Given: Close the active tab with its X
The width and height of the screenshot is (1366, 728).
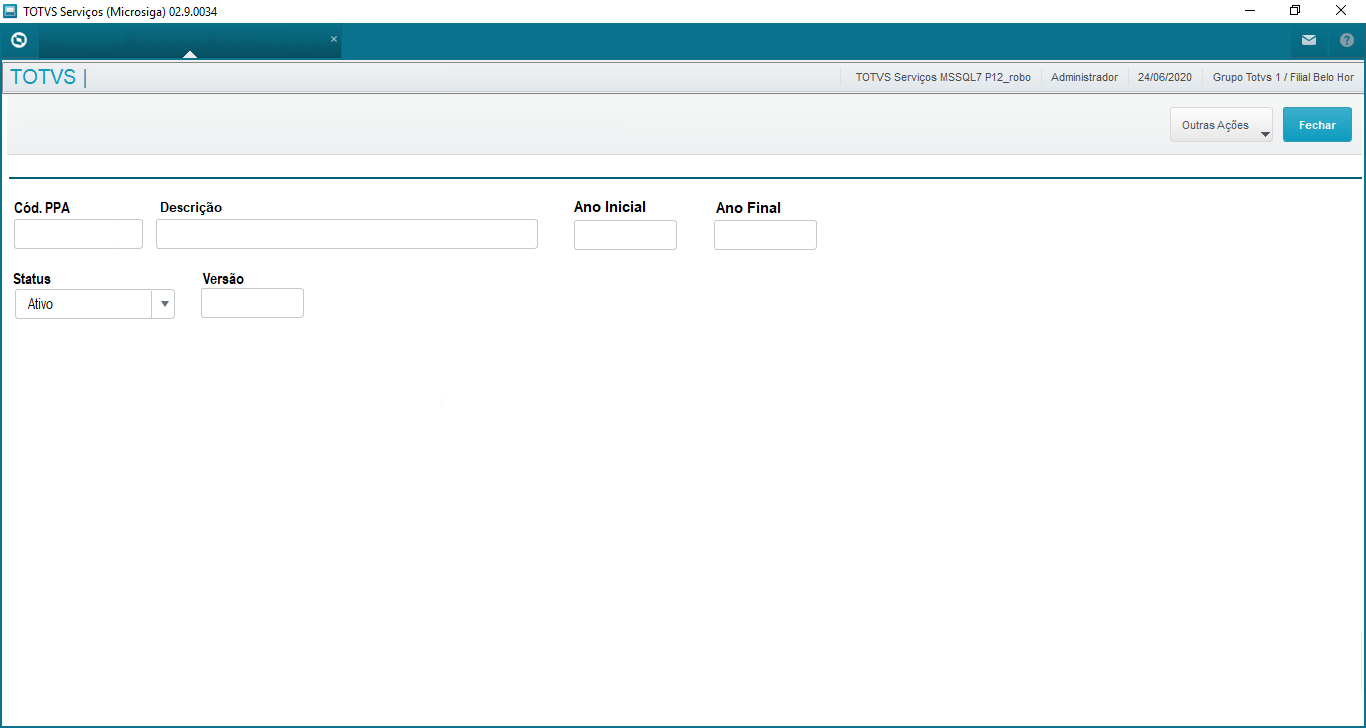Looking at the screenshot, I should [334, 39].
